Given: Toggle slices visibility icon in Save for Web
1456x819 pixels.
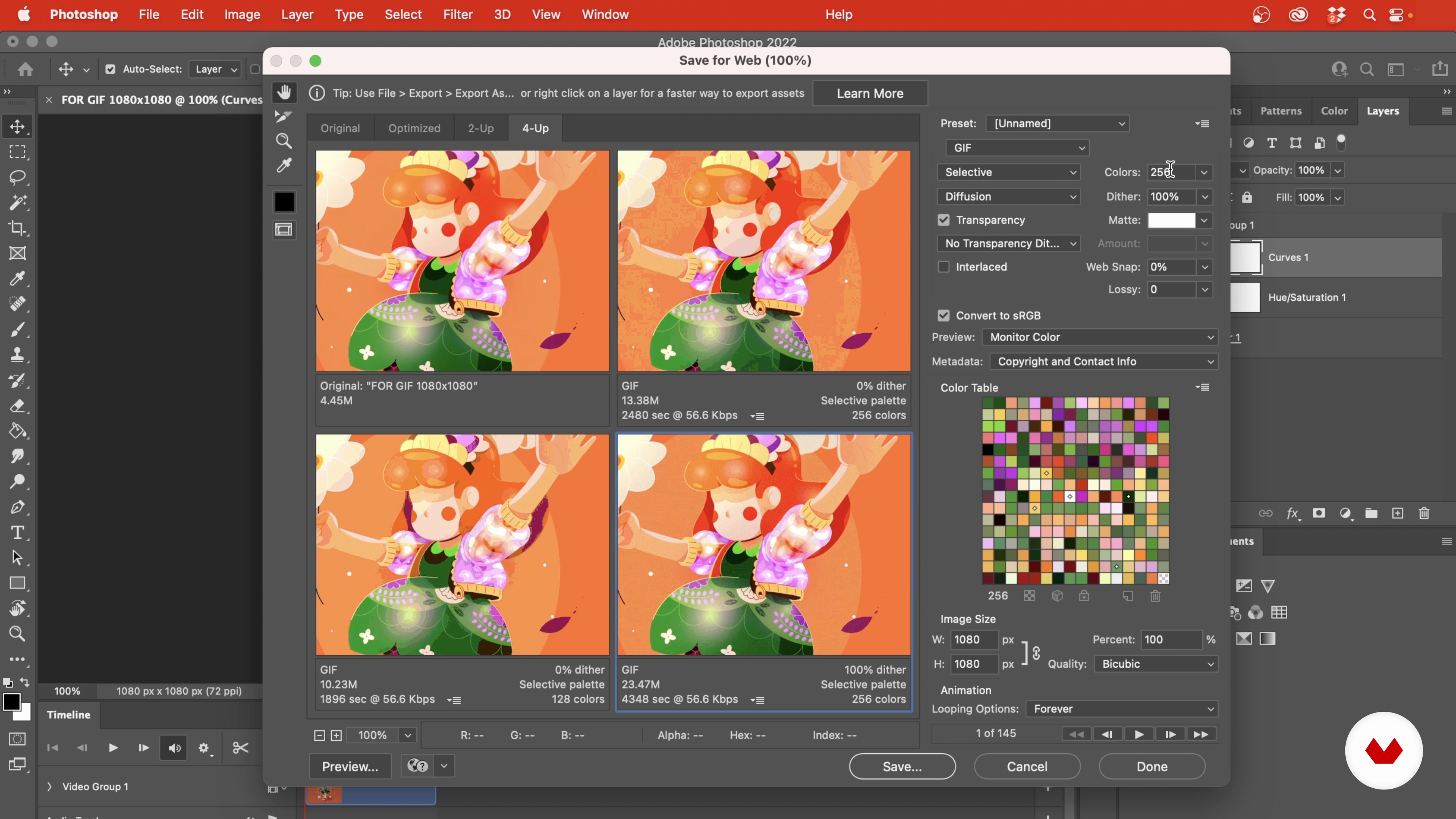Looking at the screenshot, I should coord(284,229).
